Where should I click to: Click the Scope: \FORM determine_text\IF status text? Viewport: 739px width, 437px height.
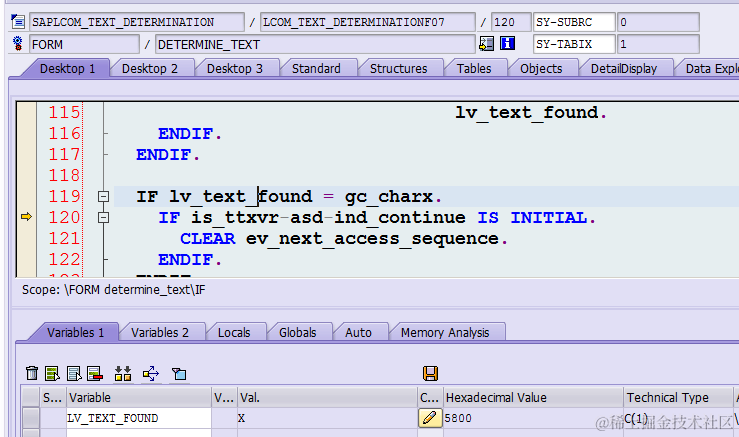coord(114,289)
